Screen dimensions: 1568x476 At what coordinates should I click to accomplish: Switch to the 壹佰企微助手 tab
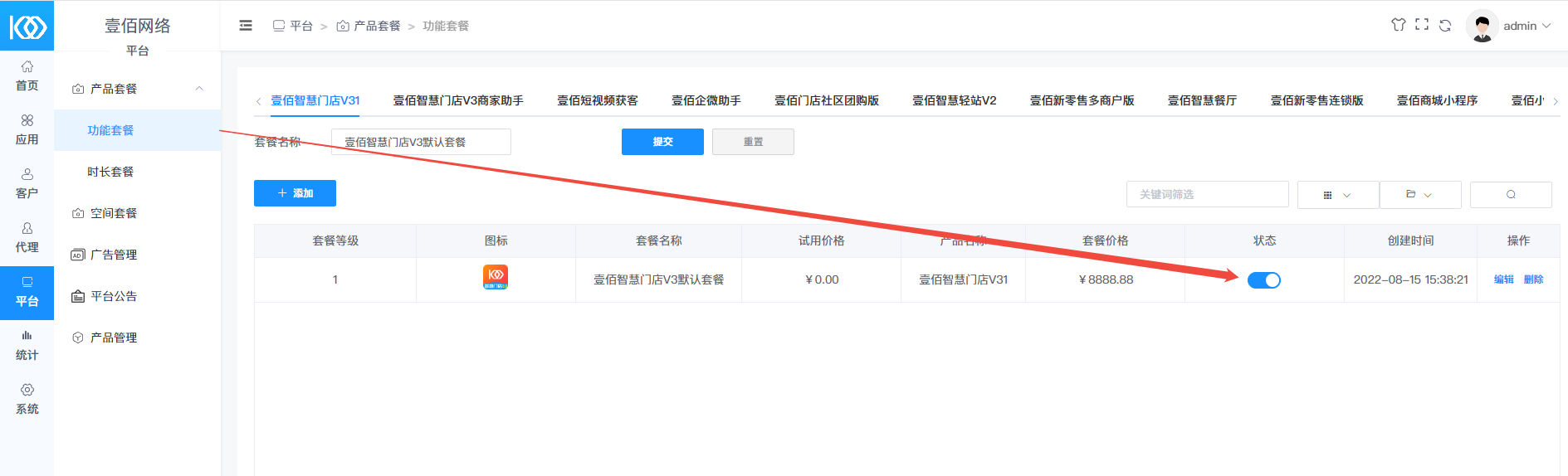pyautogui.click(x=706, y=100)
